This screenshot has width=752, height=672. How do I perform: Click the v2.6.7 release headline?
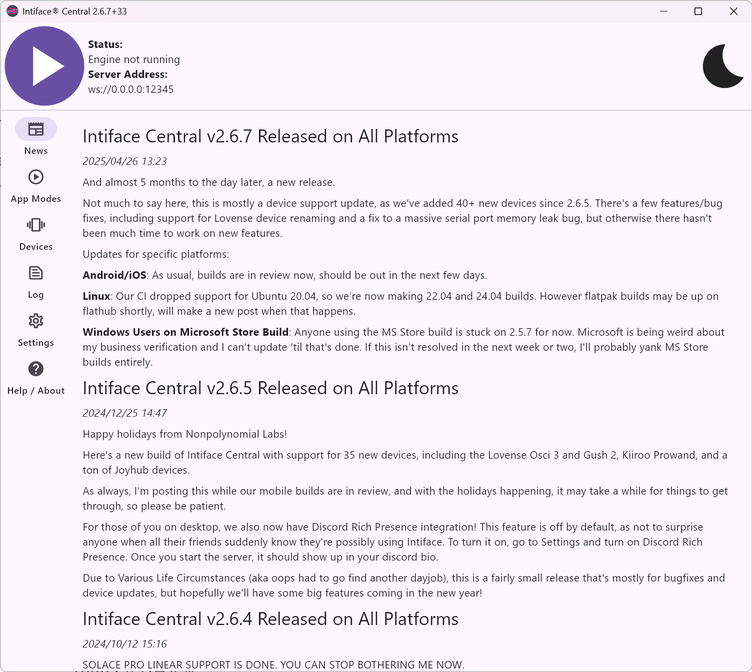pos(270,136)
